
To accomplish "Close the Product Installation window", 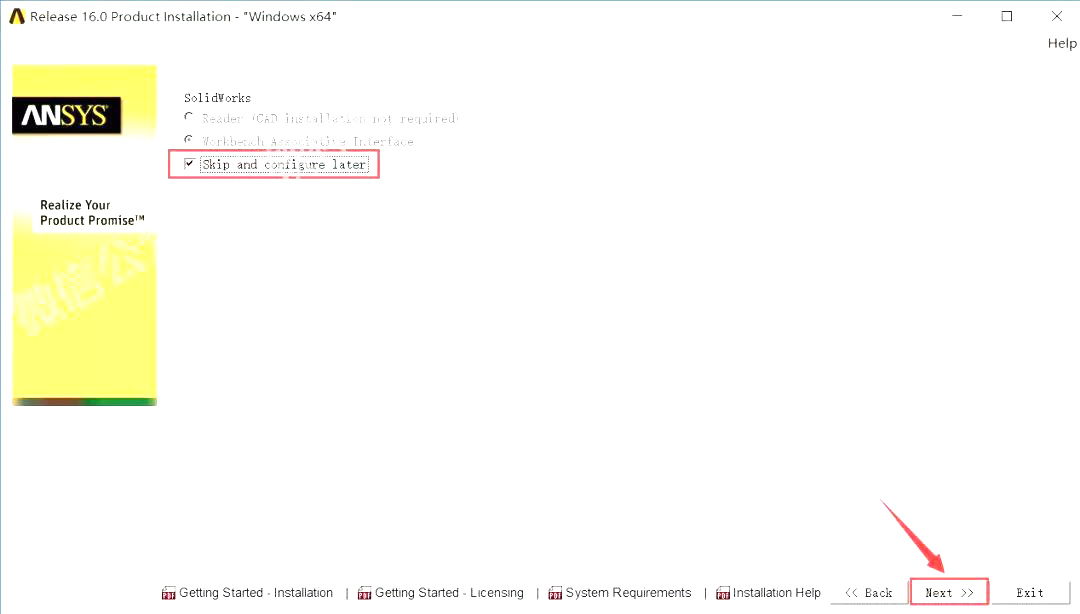I will click(x=1057, y=17).
